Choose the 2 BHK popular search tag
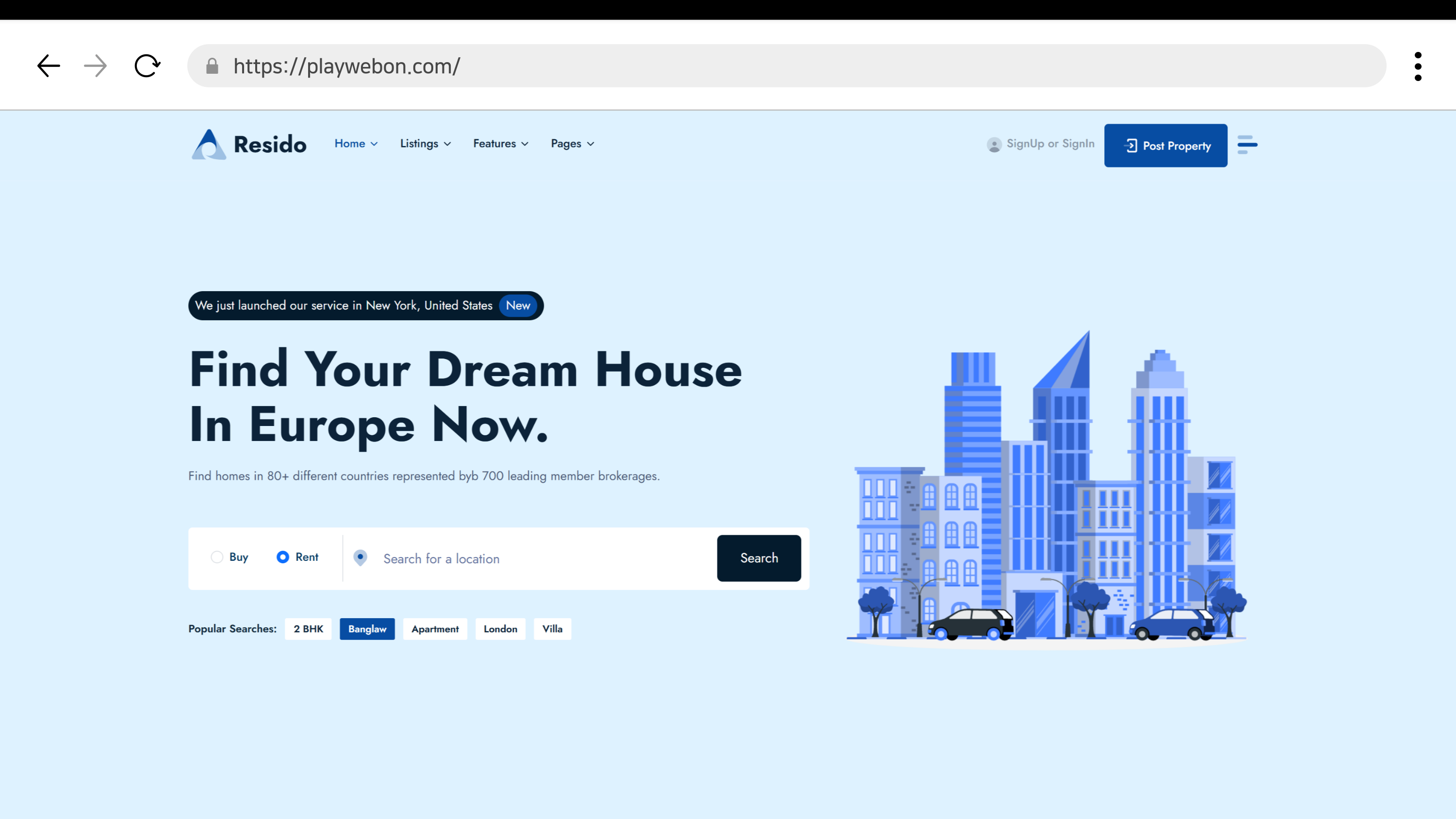 point(308,628)
